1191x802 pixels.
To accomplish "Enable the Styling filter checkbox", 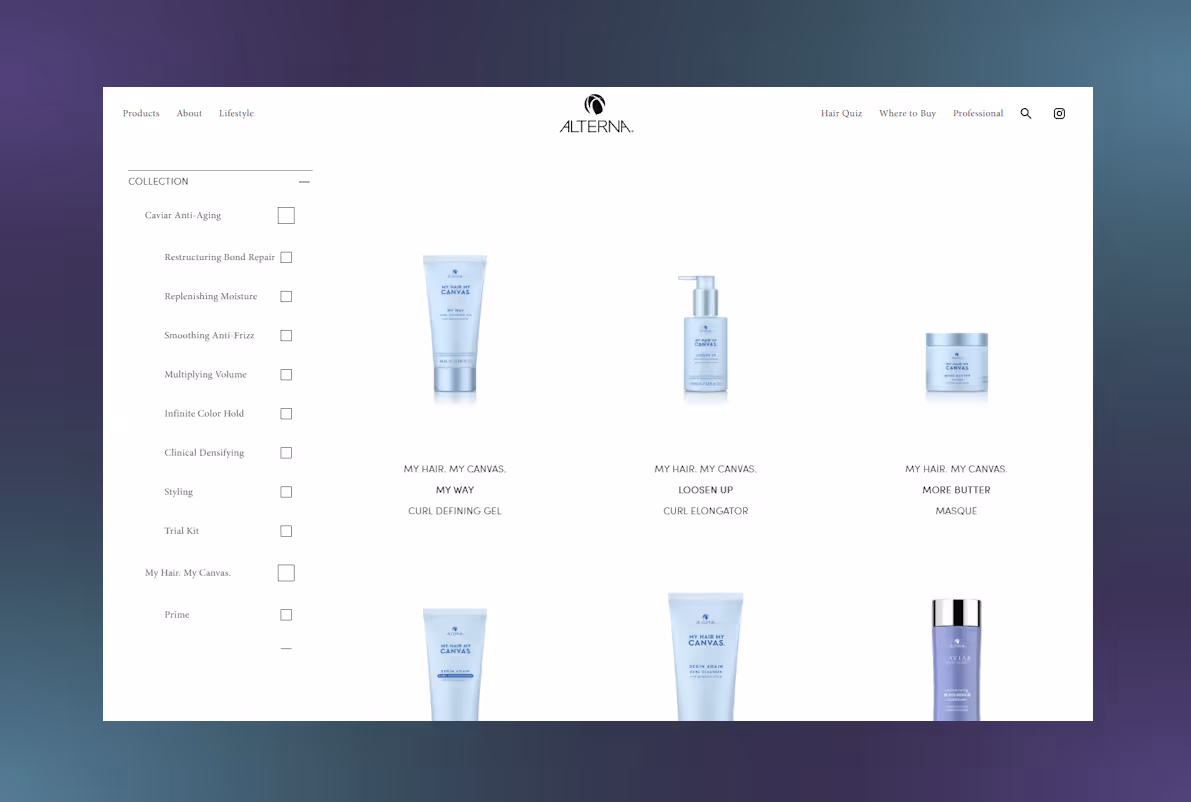I will click(x=286, y=492).
